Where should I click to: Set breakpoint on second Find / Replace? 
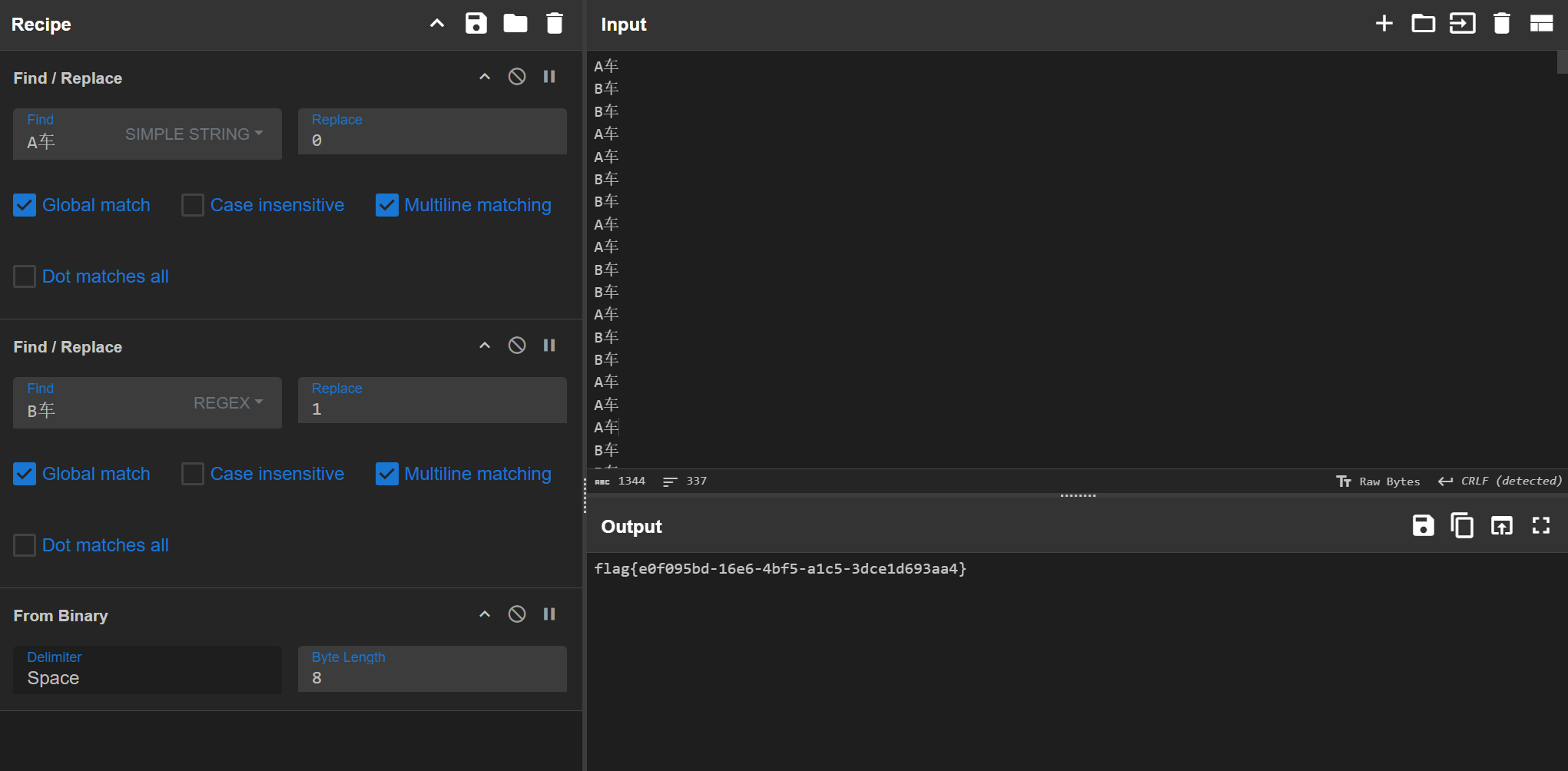549,346
